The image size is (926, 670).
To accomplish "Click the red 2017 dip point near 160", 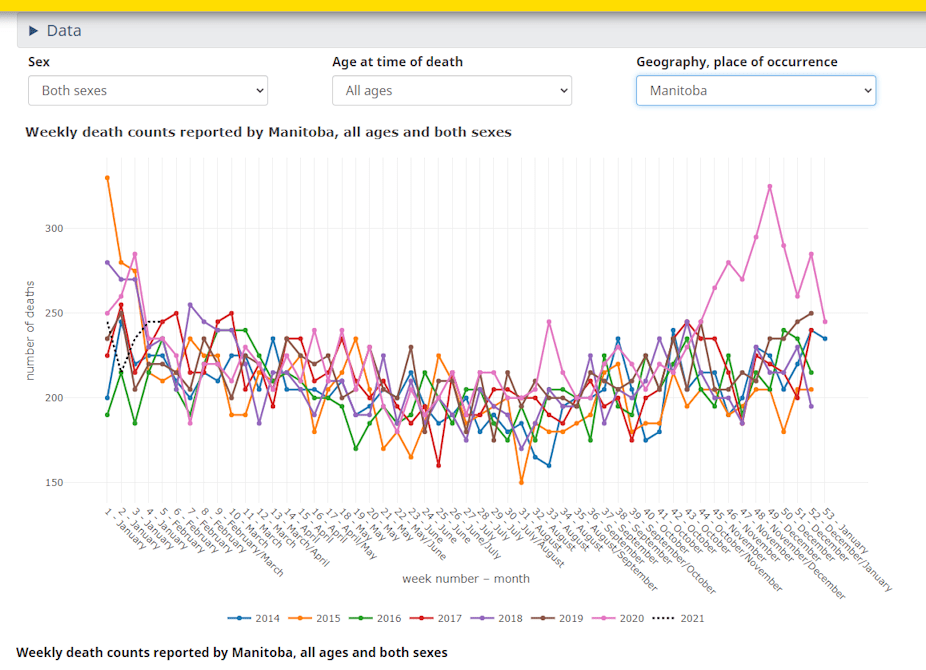I will [x=438, y=466].
